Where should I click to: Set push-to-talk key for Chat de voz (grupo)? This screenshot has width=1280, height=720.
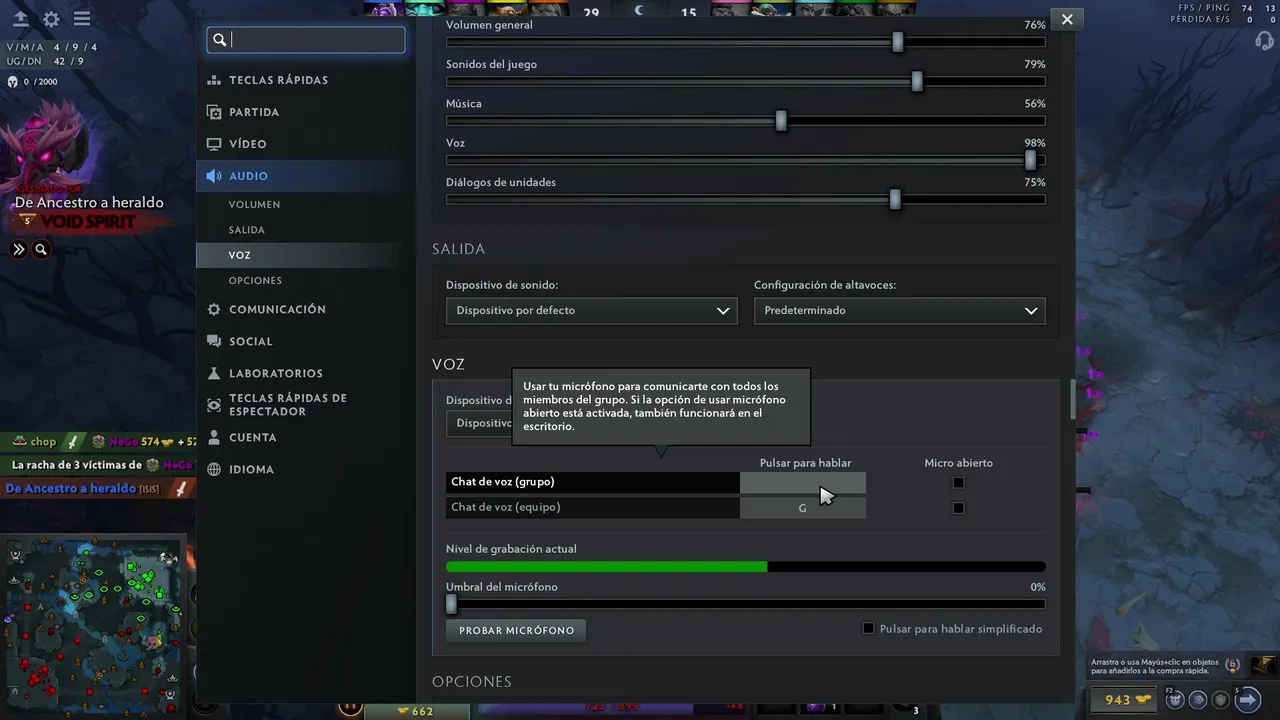pos(803,482)
